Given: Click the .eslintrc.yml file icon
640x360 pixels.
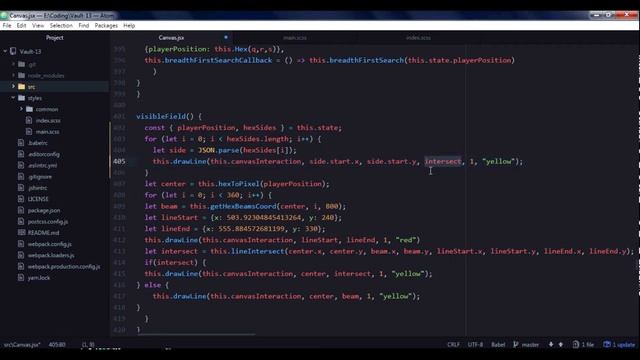Looking at the screenshot, I should [x=21, y=165].
